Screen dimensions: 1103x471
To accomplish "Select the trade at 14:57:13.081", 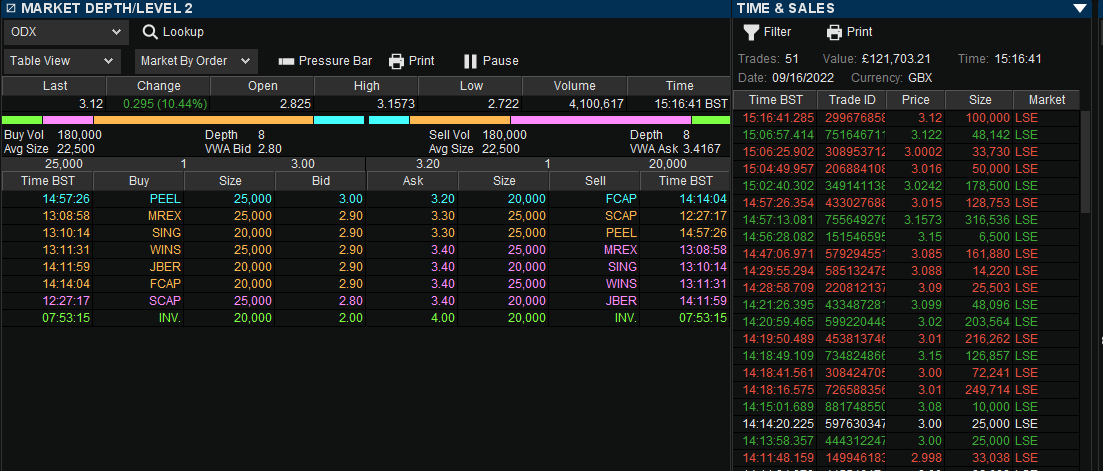I will pos(907,219).
